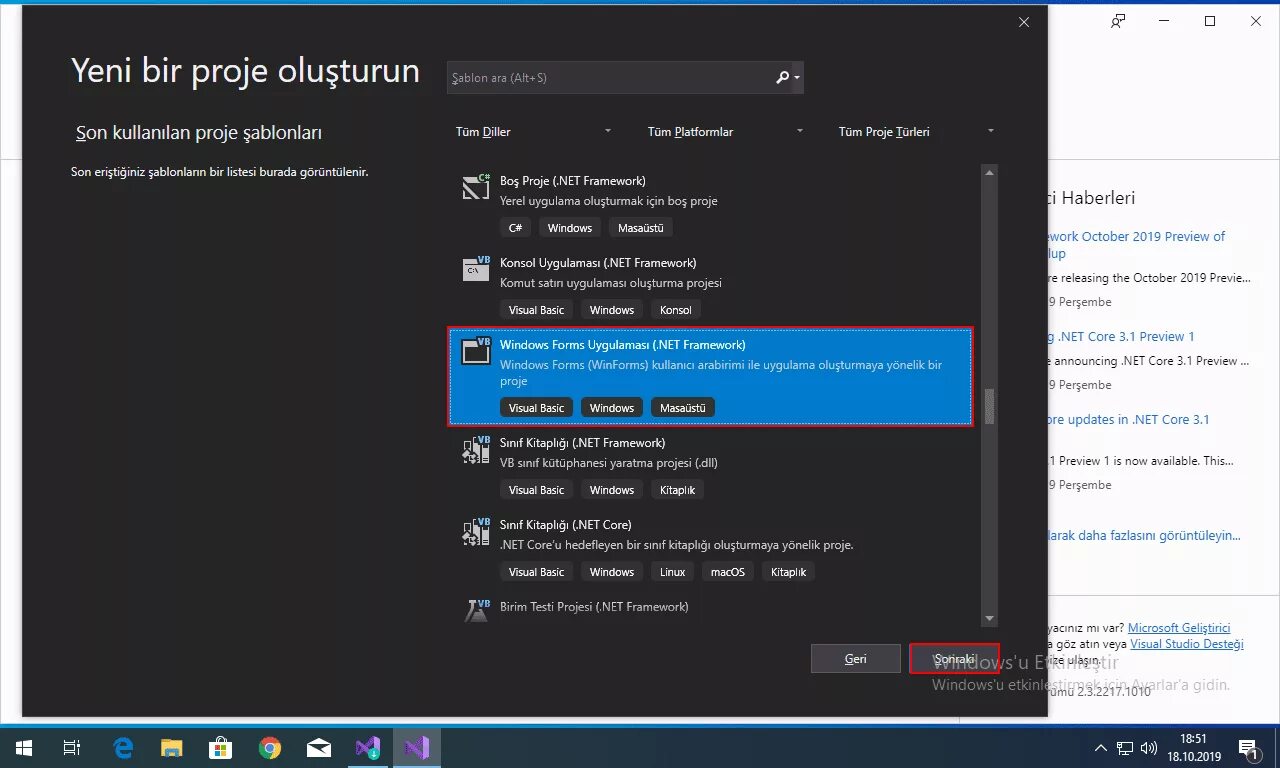Click the scrollbar up arrow in template list

coord(990,173)
